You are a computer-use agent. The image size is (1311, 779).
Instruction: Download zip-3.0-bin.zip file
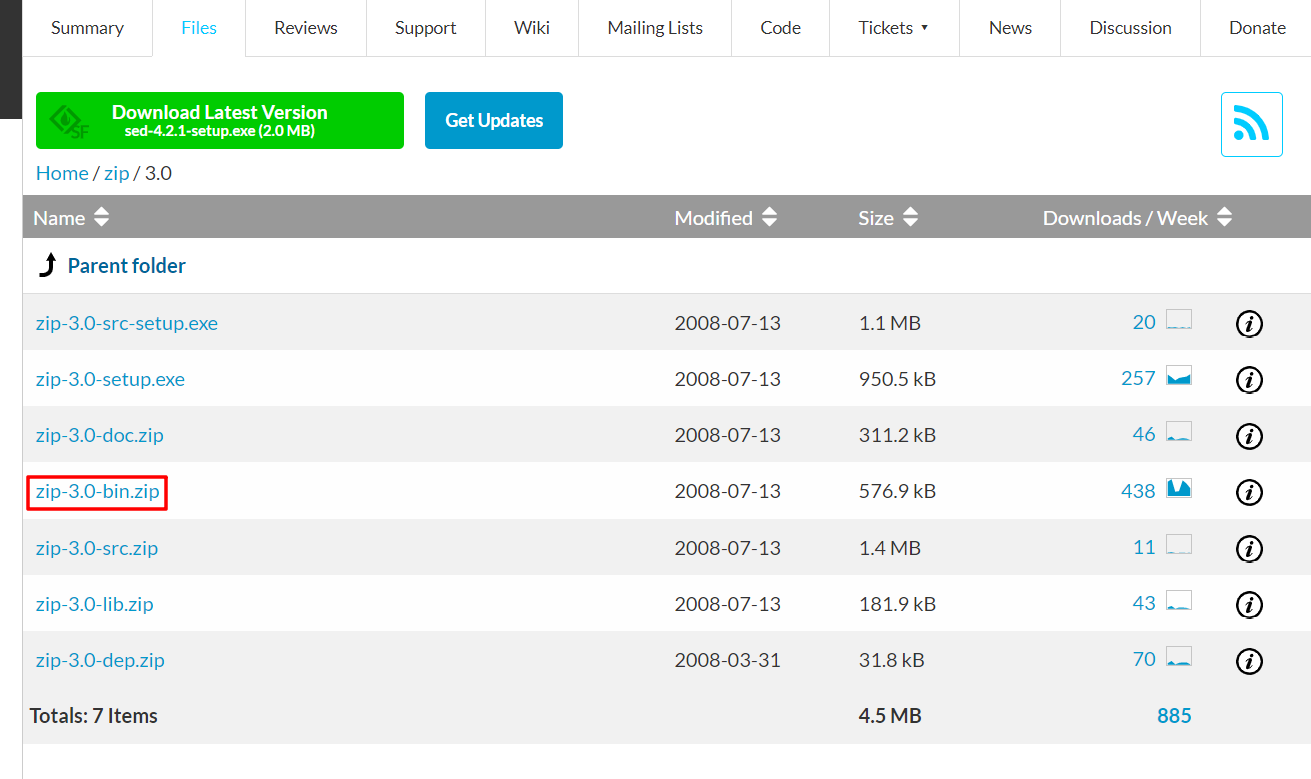click(x=97, y=492)
